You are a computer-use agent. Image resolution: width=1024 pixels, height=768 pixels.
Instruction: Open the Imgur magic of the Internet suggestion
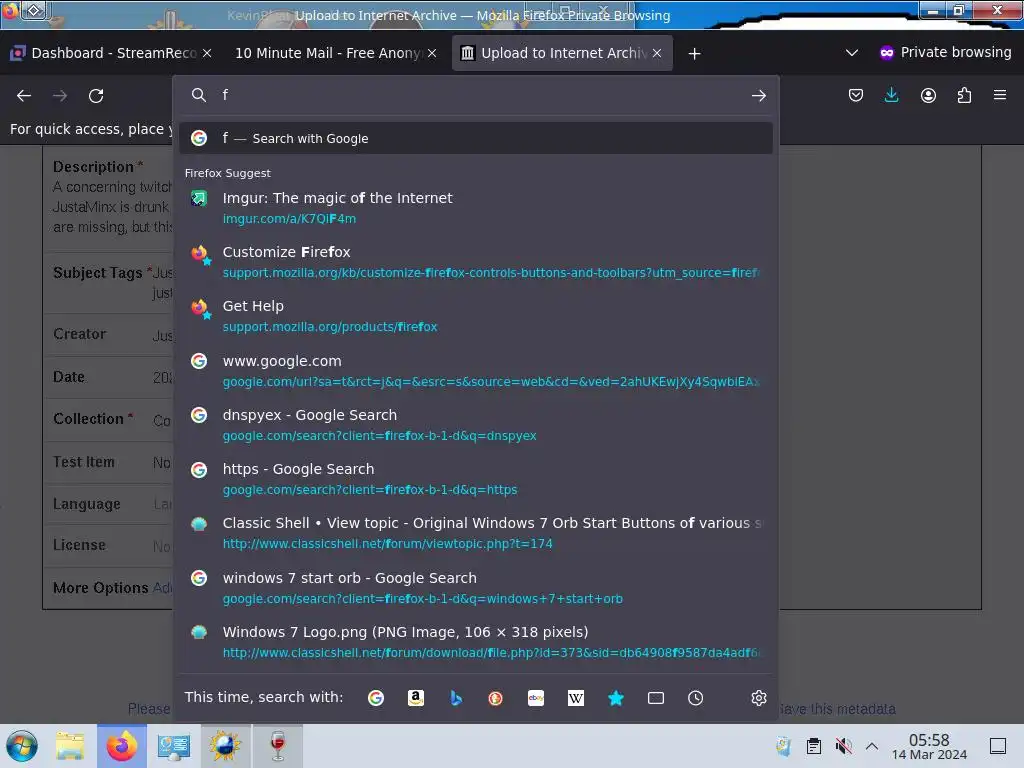[x=476, y=208]
